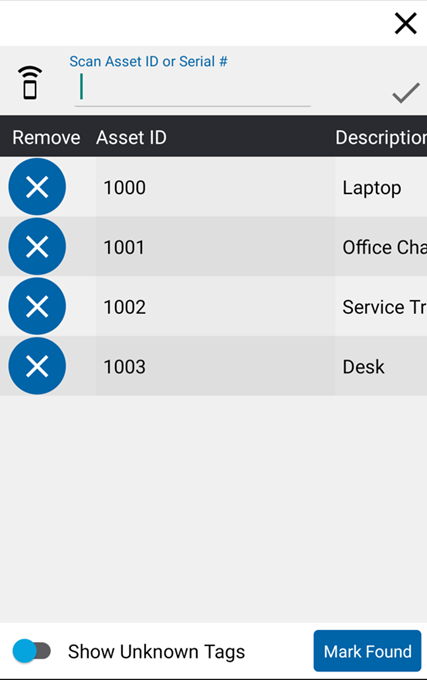
Task: Sort by the Asset ID column header
Action: pyautogui.click(x=131, y=137)
